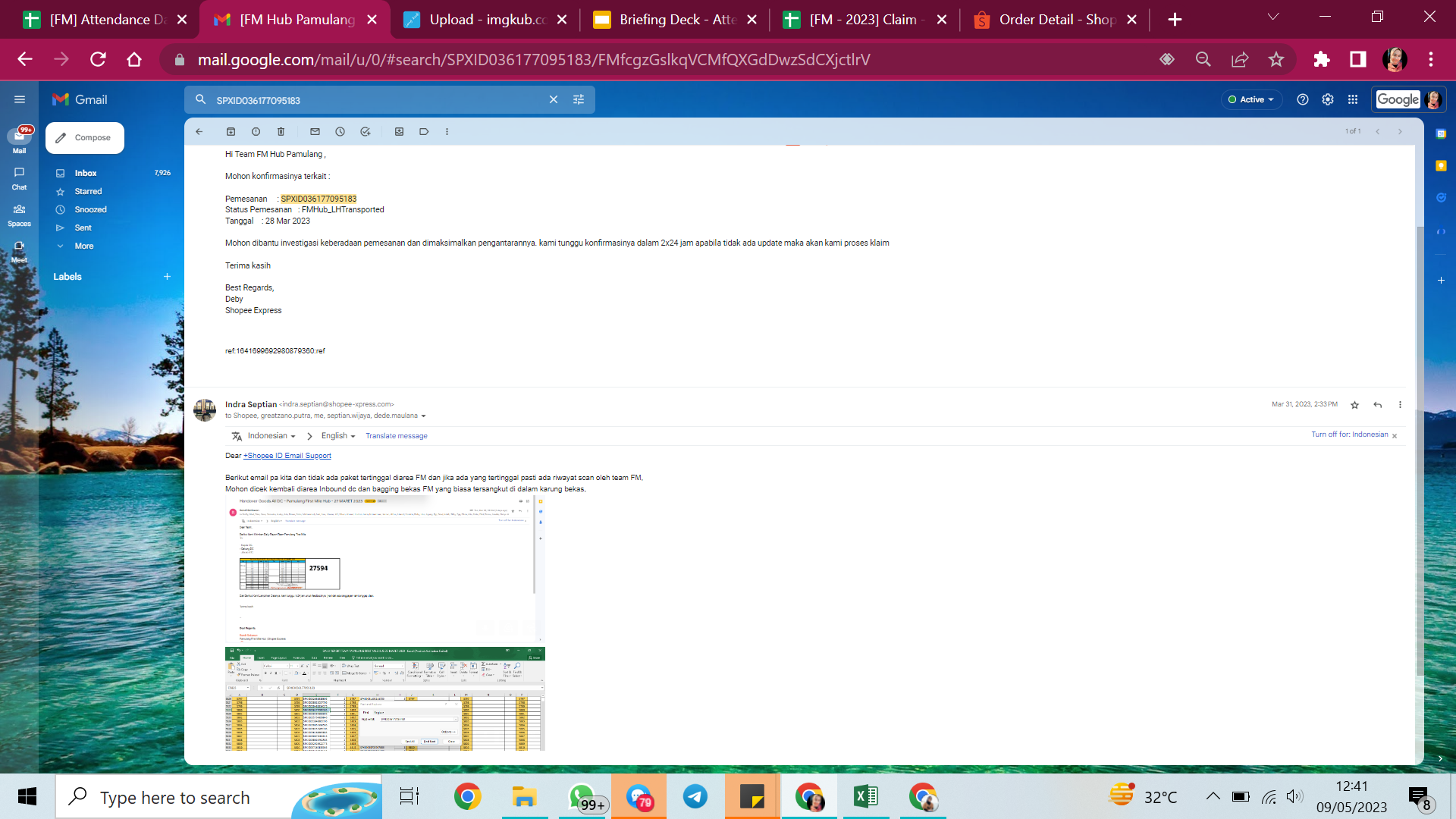Open the Labels tag icon
The height and width of the screenshot is (819, 1456).
point(424,132)
